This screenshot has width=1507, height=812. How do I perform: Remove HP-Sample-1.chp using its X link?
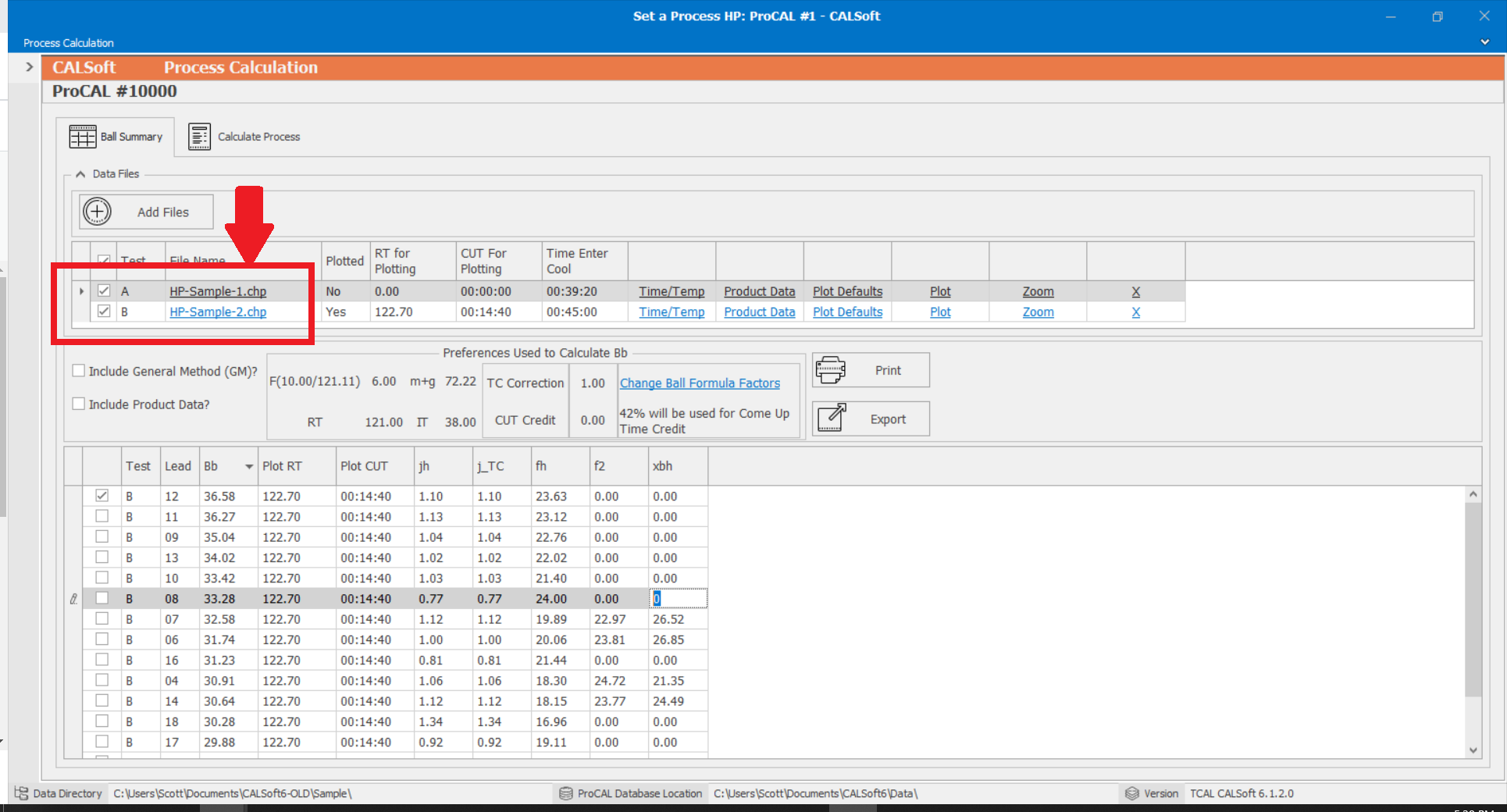click(x=1135, y=291)
